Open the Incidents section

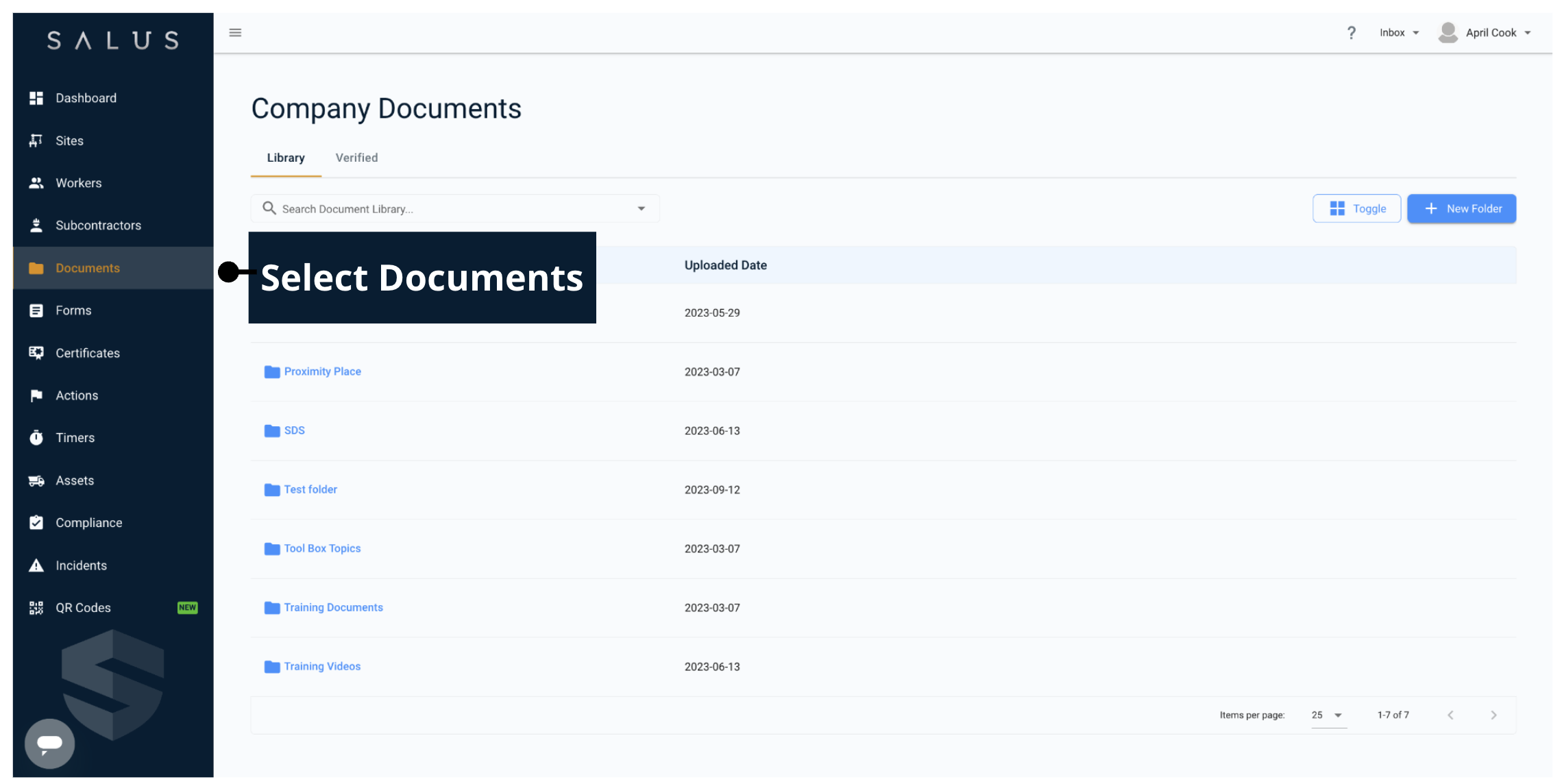[81, 565]
